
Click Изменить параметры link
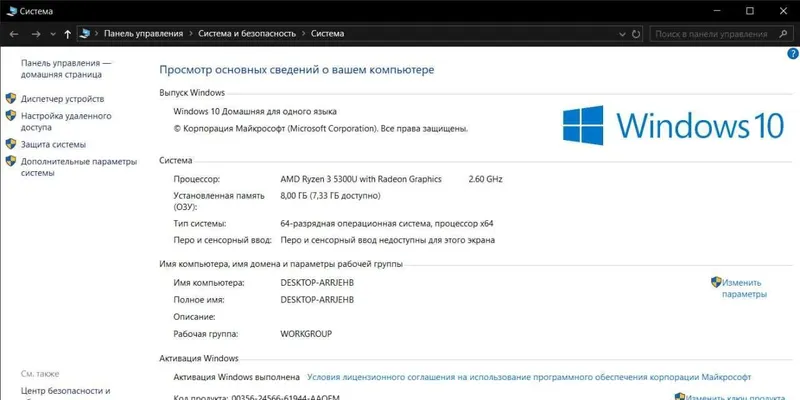pyautogui.click(x=744, y=288)
